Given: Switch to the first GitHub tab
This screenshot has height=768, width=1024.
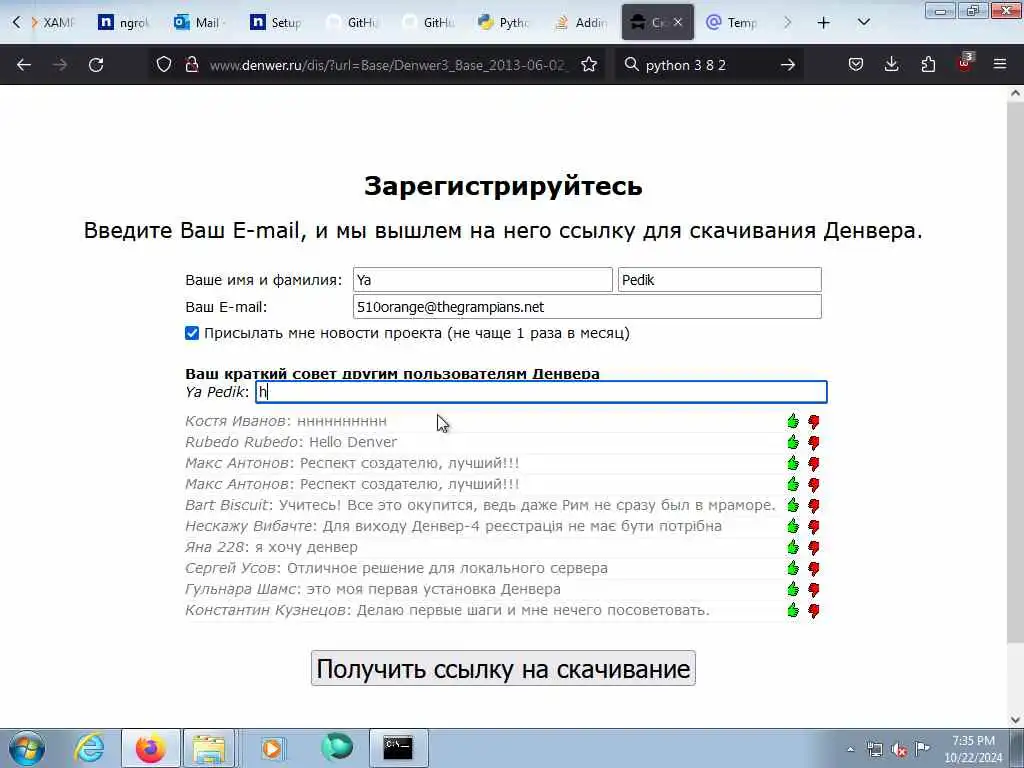Looking at the screenshot, I should (353, 22).
